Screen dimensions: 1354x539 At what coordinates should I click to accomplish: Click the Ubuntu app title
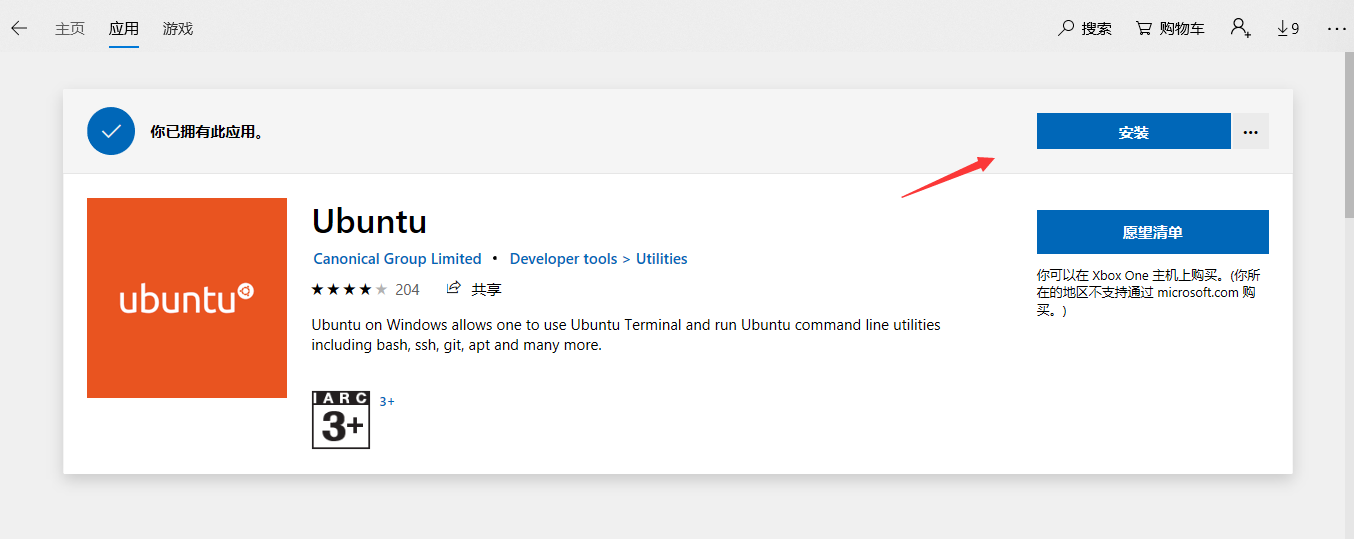pyautogui.click(x=369, y=220)
